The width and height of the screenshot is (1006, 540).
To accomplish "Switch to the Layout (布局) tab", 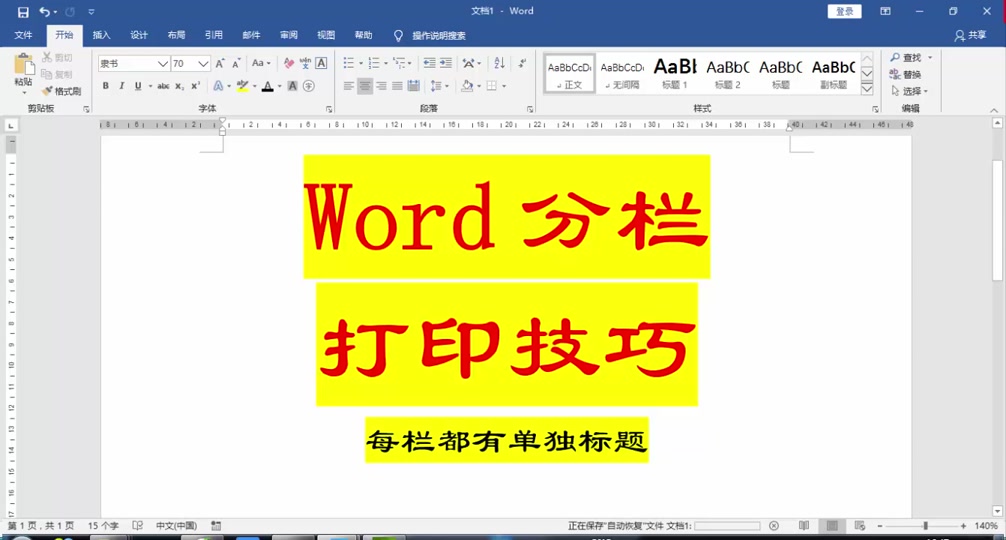I will click(176, 35).
